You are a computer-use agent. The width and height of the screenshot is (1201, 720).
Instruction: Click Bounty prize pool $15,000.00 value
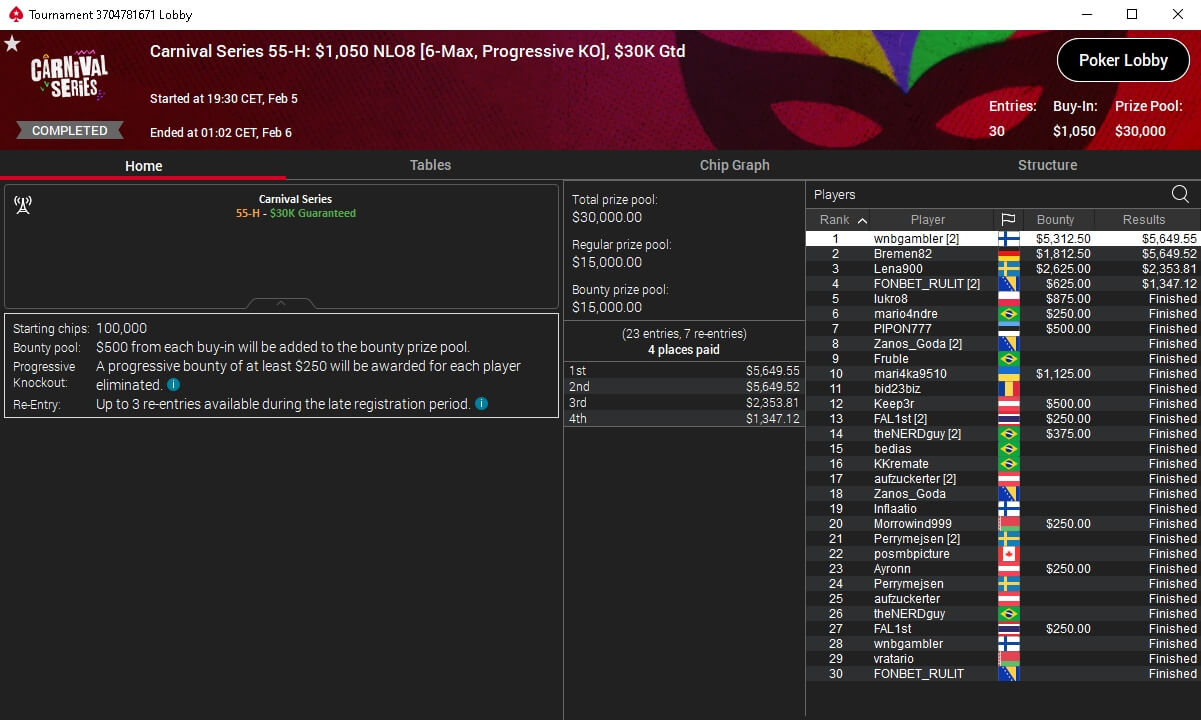[607, 307]
